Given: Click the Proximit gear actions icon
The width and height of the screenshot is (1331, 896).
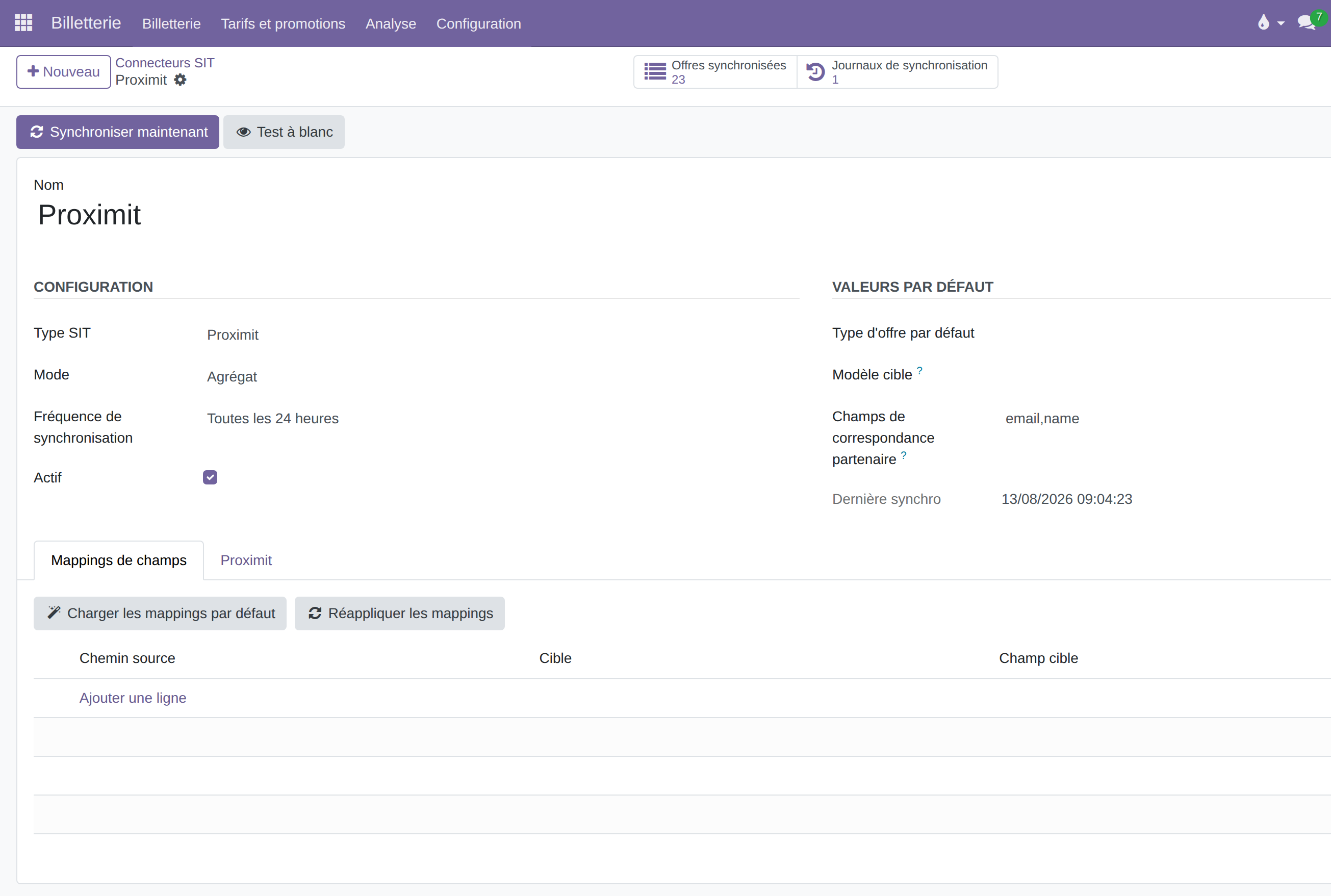Looking at the screenshot, I should tap(180, 80).
